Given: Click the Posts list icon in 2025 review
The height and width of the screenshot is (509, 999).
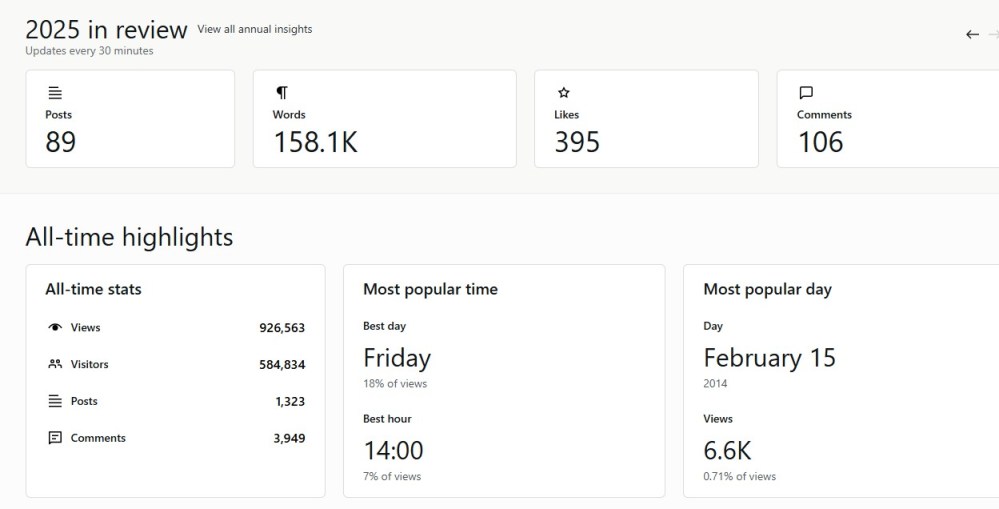Looking at the screenshot, I should click(x=54, y=93).
